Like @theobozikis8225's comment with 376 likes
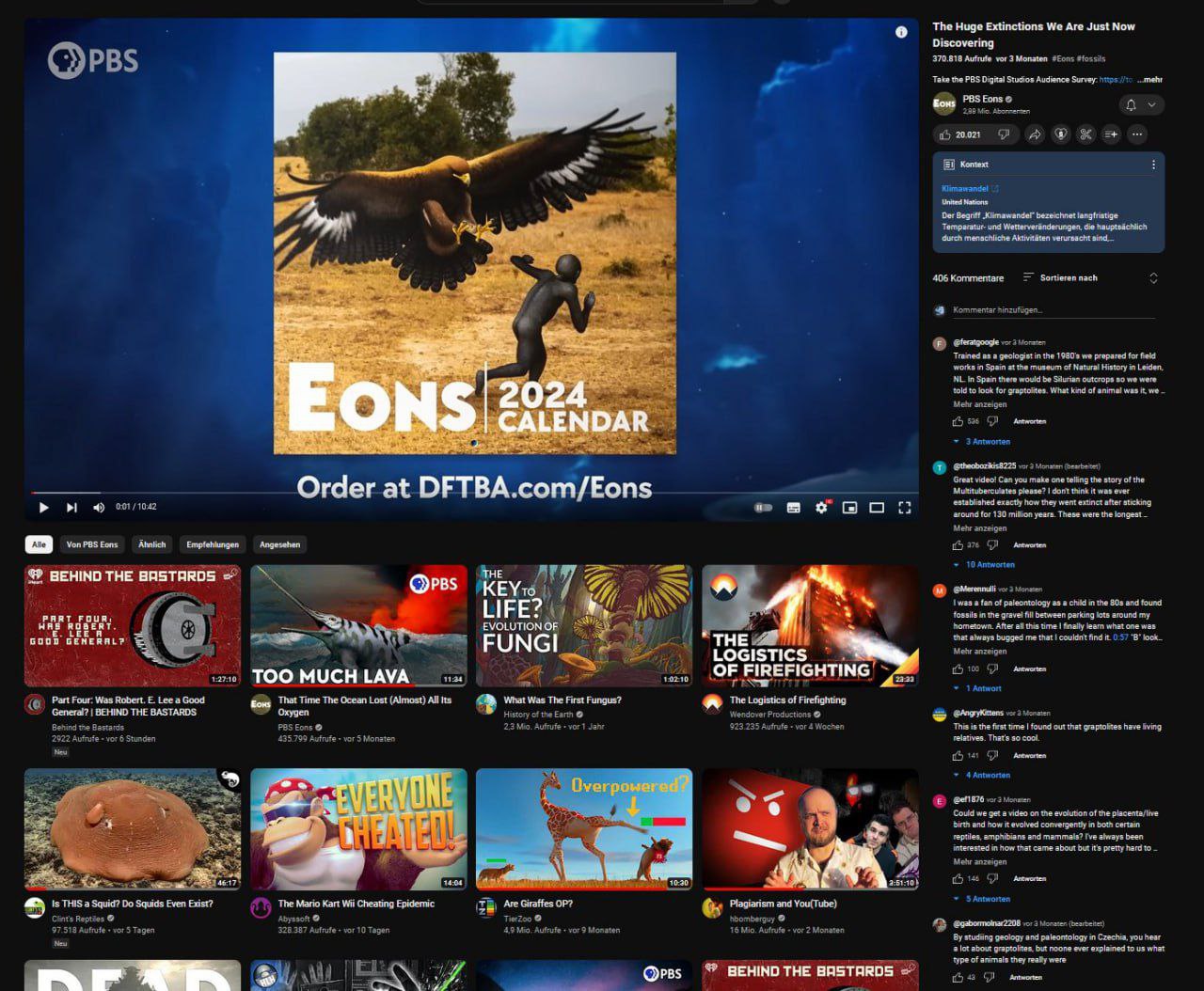 pos(958,544)
